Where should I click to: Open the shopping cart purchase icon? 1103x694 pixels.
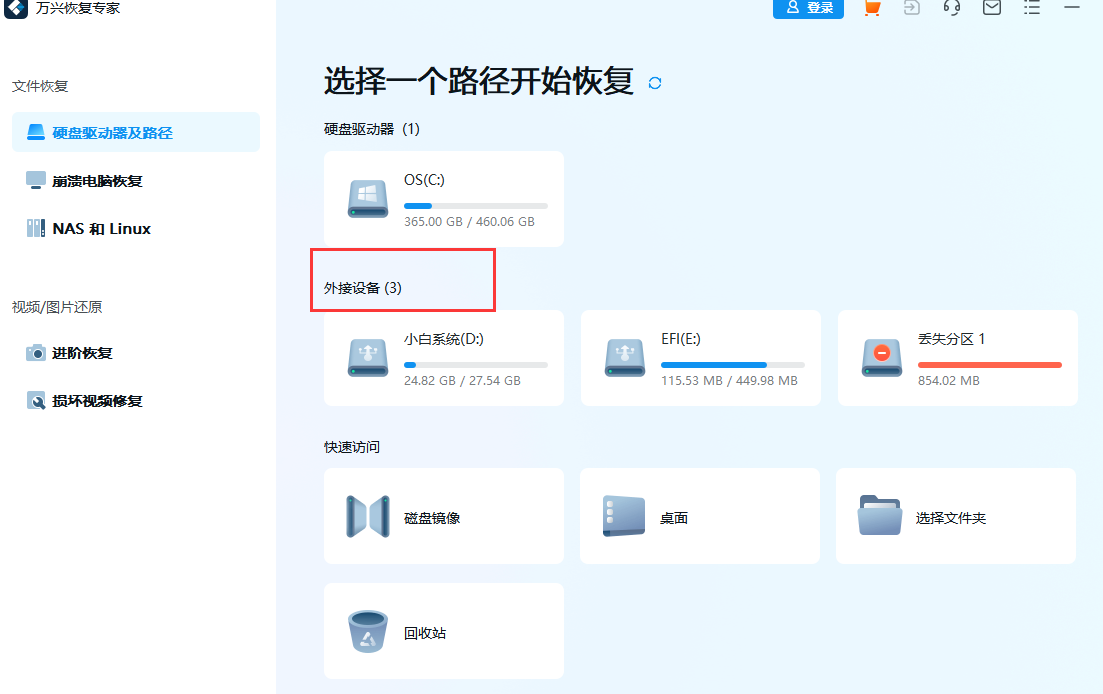coord(871,9)
